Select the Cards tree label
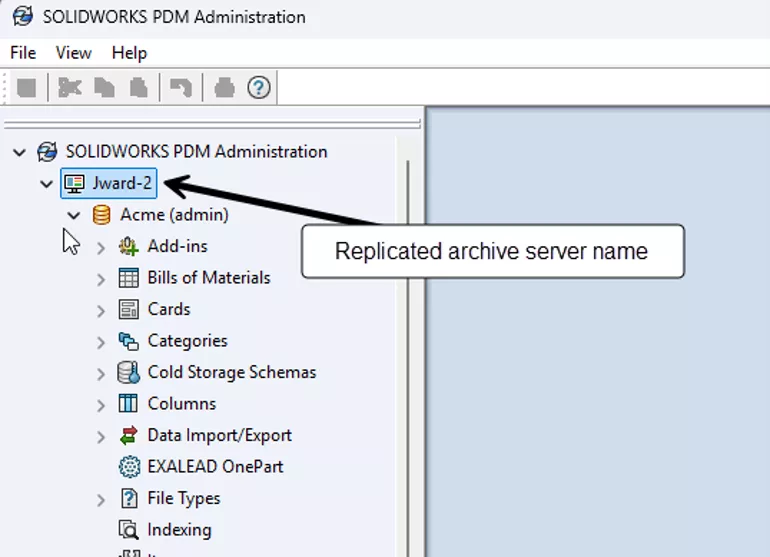 coord(168,309)
